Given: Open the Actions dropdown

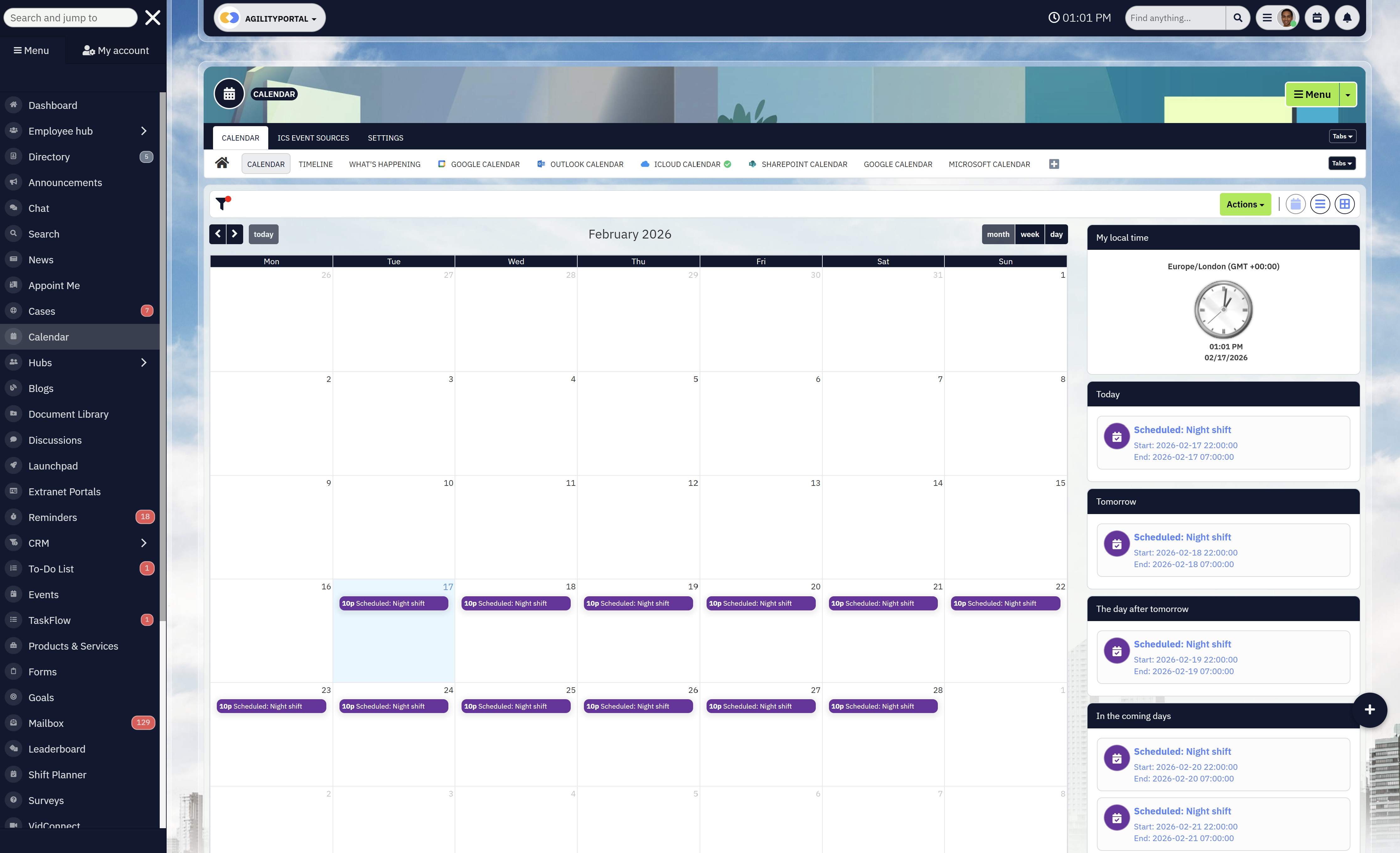Looking at the screenshot, I should pyautogui.click(x=1245, y=205).
